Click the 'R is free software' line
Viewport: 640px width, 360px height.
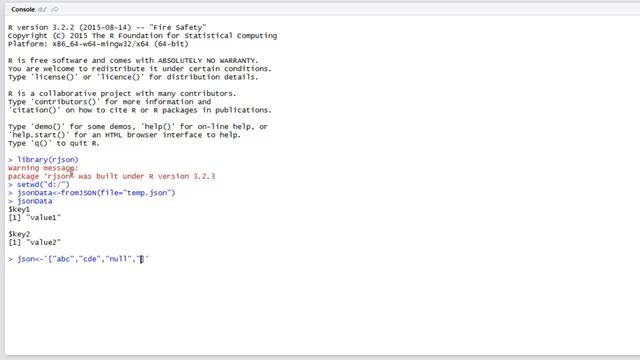[133, 60]
